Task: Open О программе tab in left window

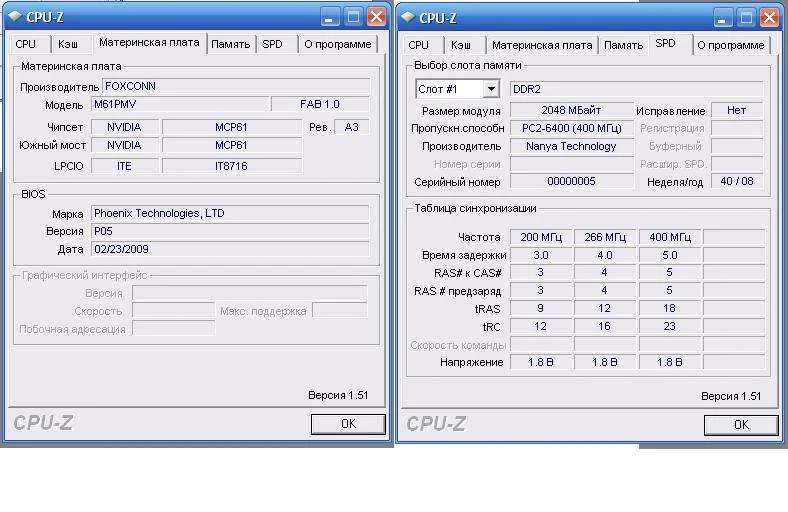Action: (x=338, y=44)
